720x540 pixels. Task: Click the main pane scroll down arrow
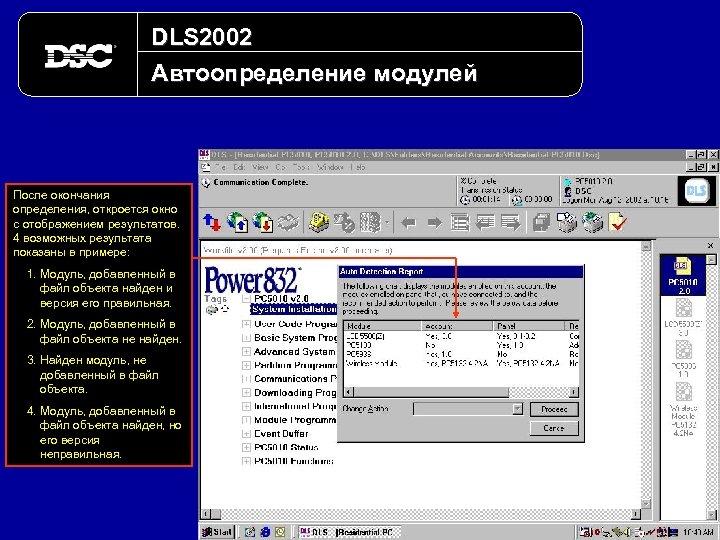(646, 504)
